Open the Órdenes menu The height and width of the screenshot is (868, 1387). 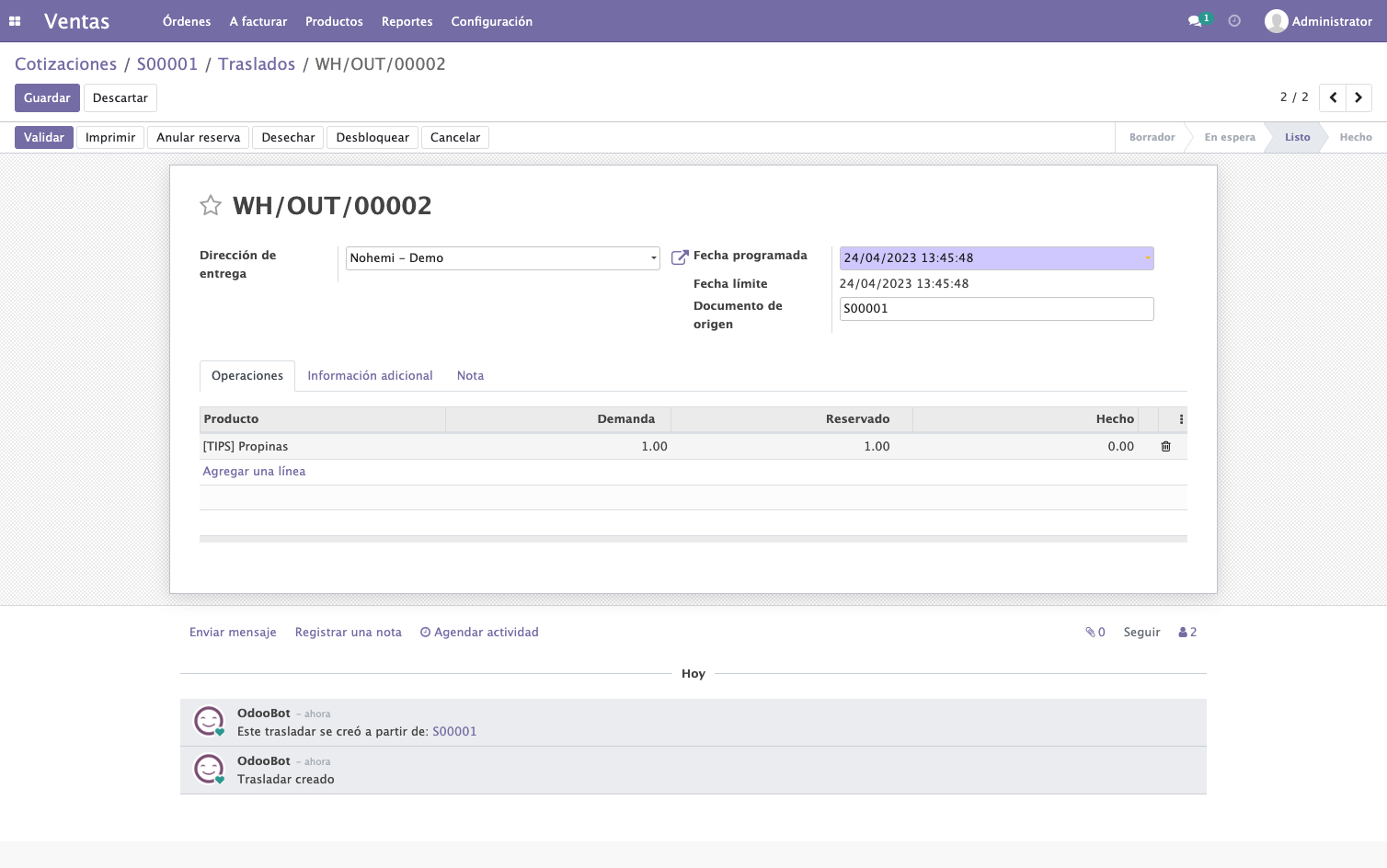click(187, 21)
